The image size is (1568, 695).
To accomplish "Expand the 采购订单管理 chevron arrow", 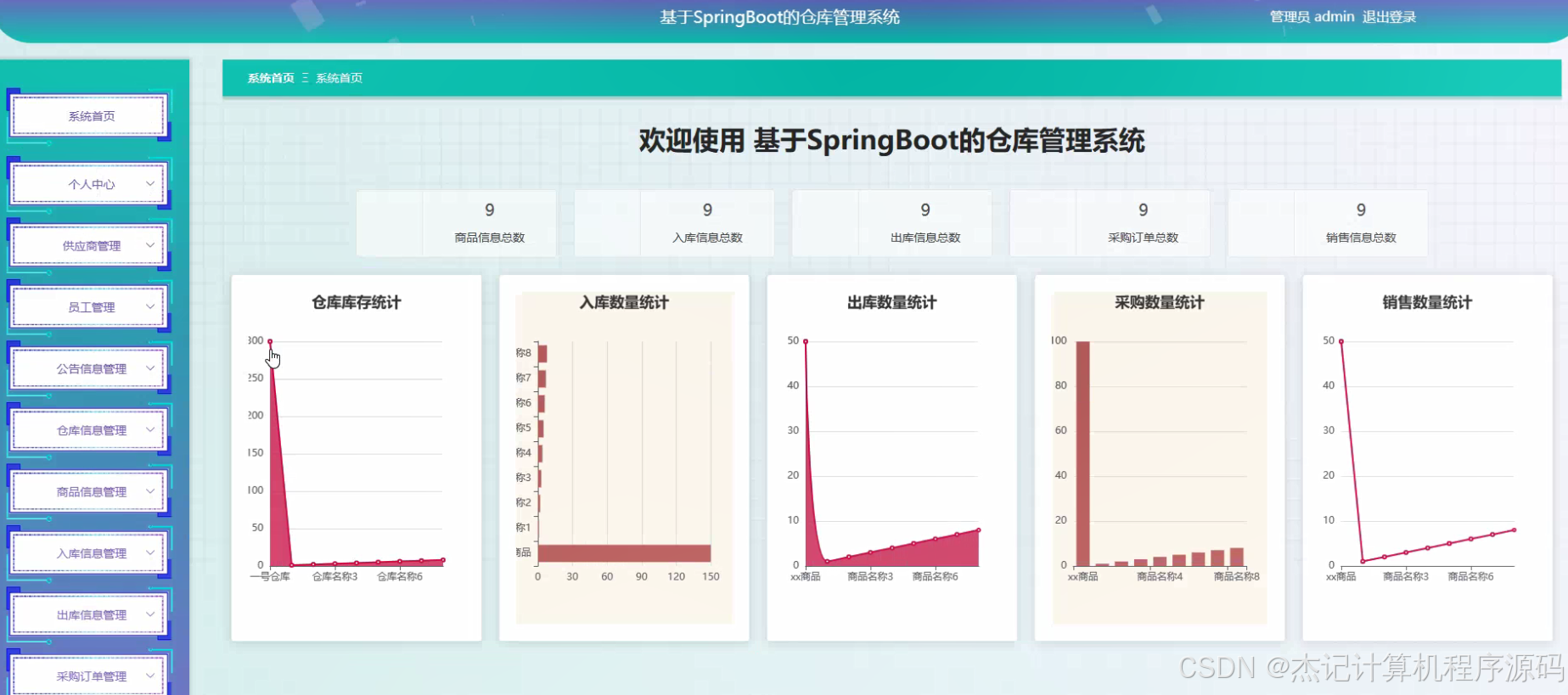I will (x=150, y=675).
